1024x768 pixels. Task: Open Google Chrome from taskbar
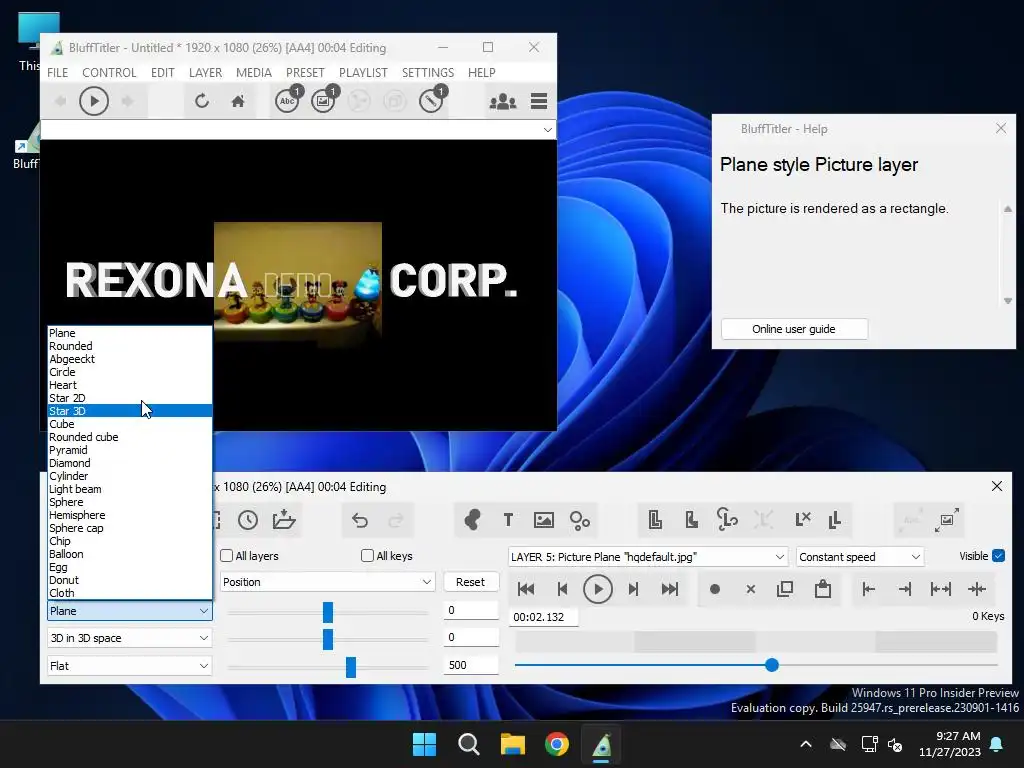557,744
